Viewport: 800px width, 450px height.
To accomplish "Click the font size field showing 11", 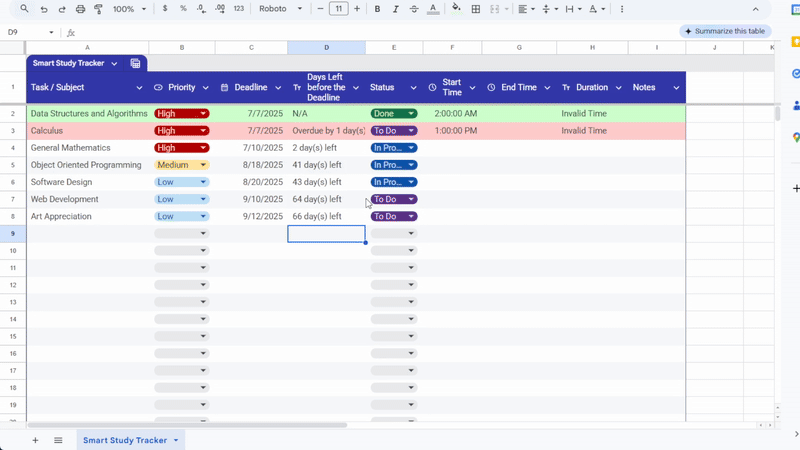I will tap(339, 9).
